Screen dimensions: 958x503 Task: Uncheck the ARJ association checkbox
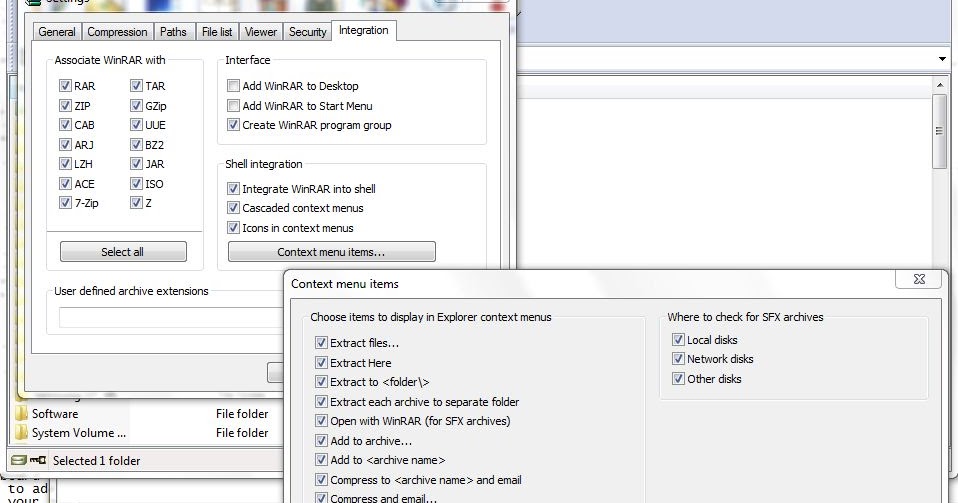pos(65,145)
